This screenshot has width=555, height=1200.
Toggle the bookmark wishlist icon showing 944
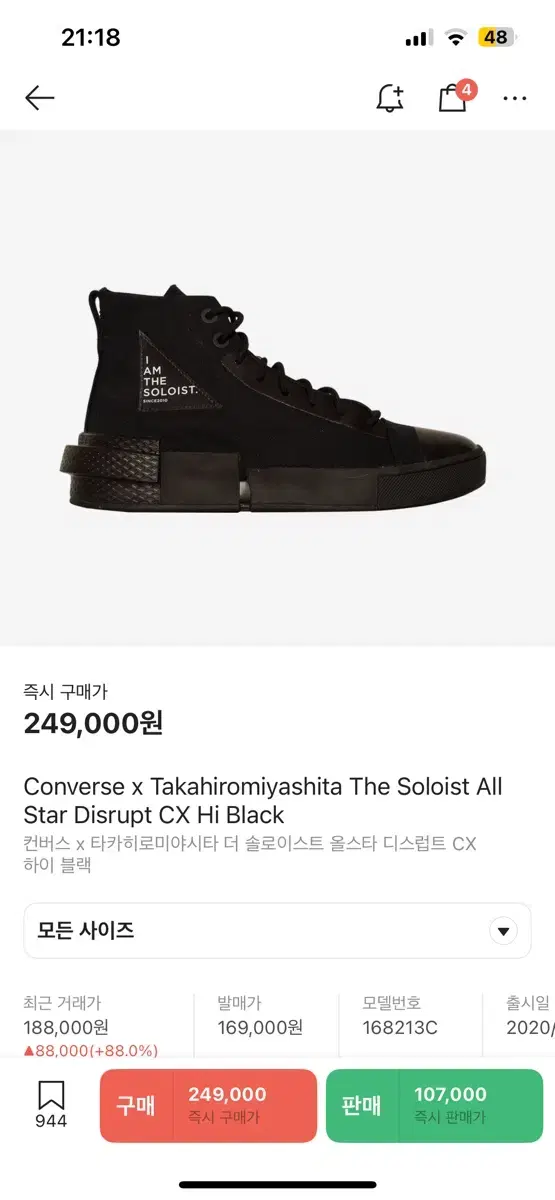[x=51, y=1105]
